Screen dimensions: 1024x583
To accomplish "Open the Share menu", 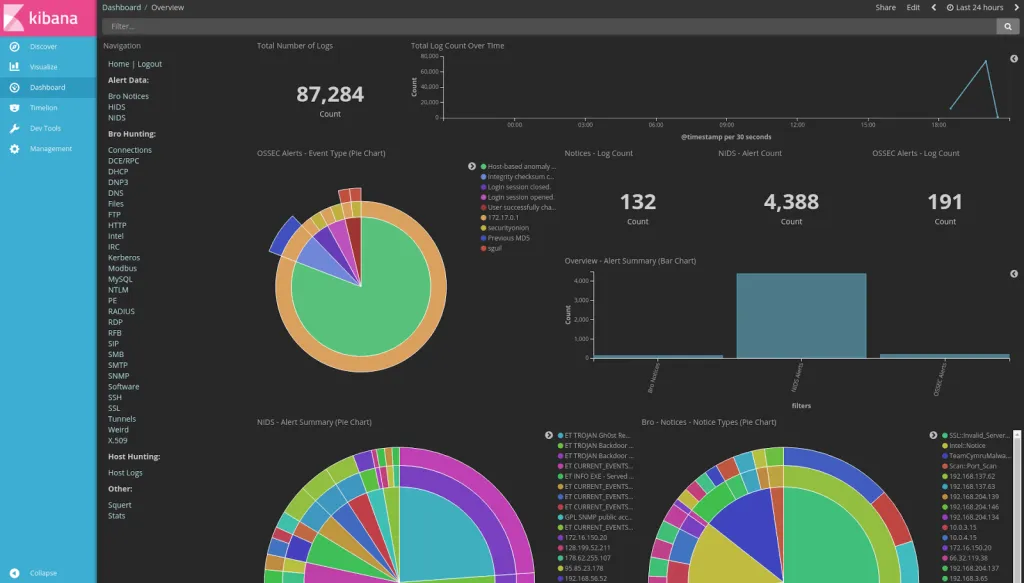I will pyautogui.click(x=885, y=8).
